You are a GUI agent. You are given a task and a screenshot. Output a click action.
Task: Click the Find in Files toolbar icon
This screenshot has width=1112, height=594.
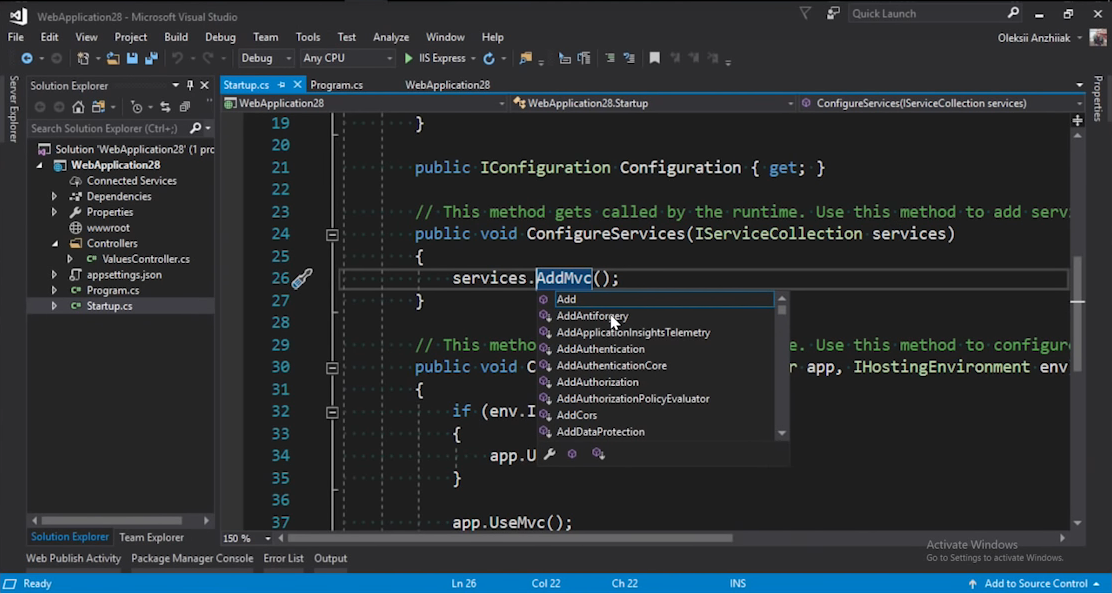pyautogui.click(x=526, y=58)
